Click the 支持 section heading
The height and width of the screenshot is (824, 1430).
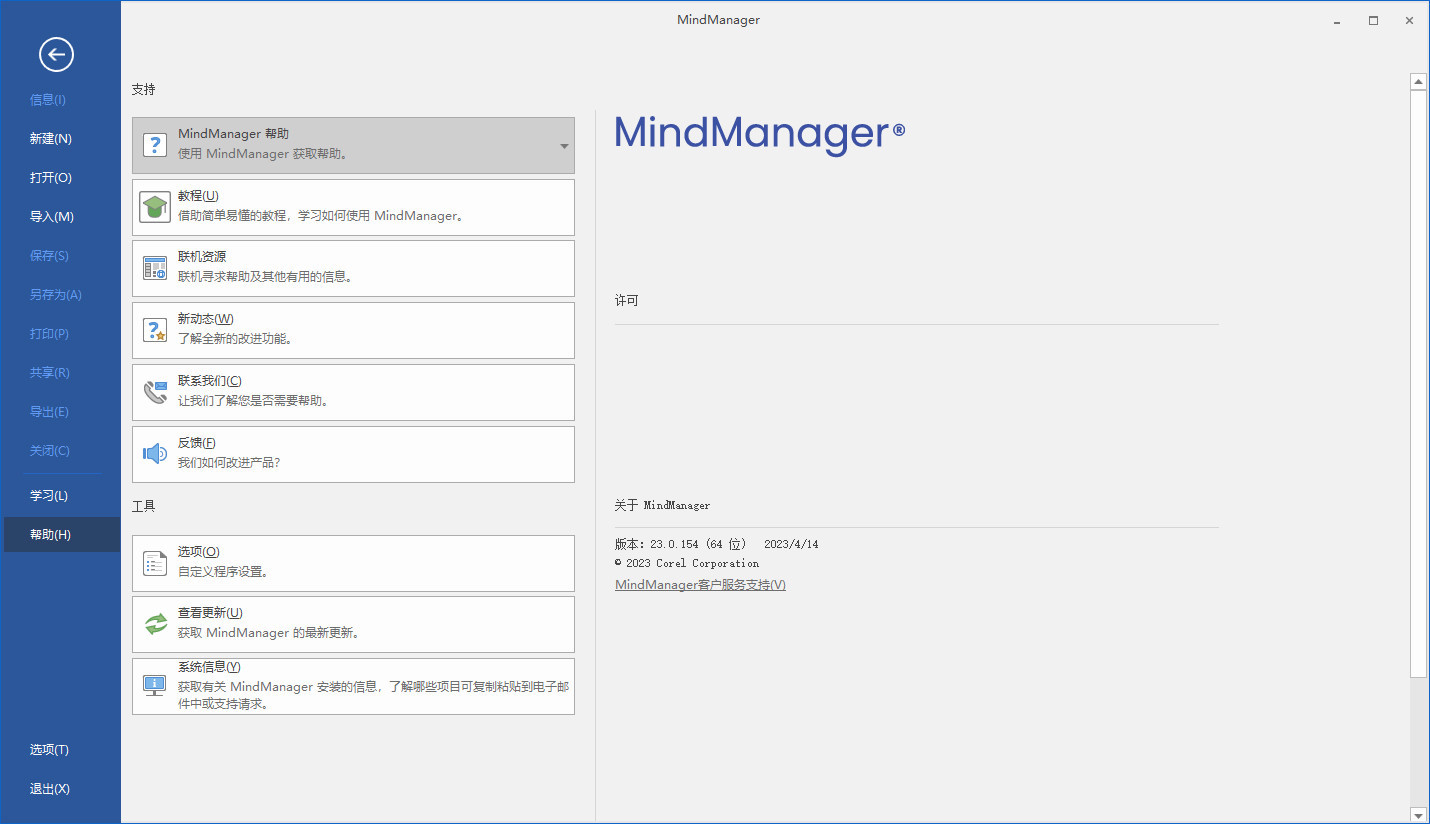click(144, 89)
